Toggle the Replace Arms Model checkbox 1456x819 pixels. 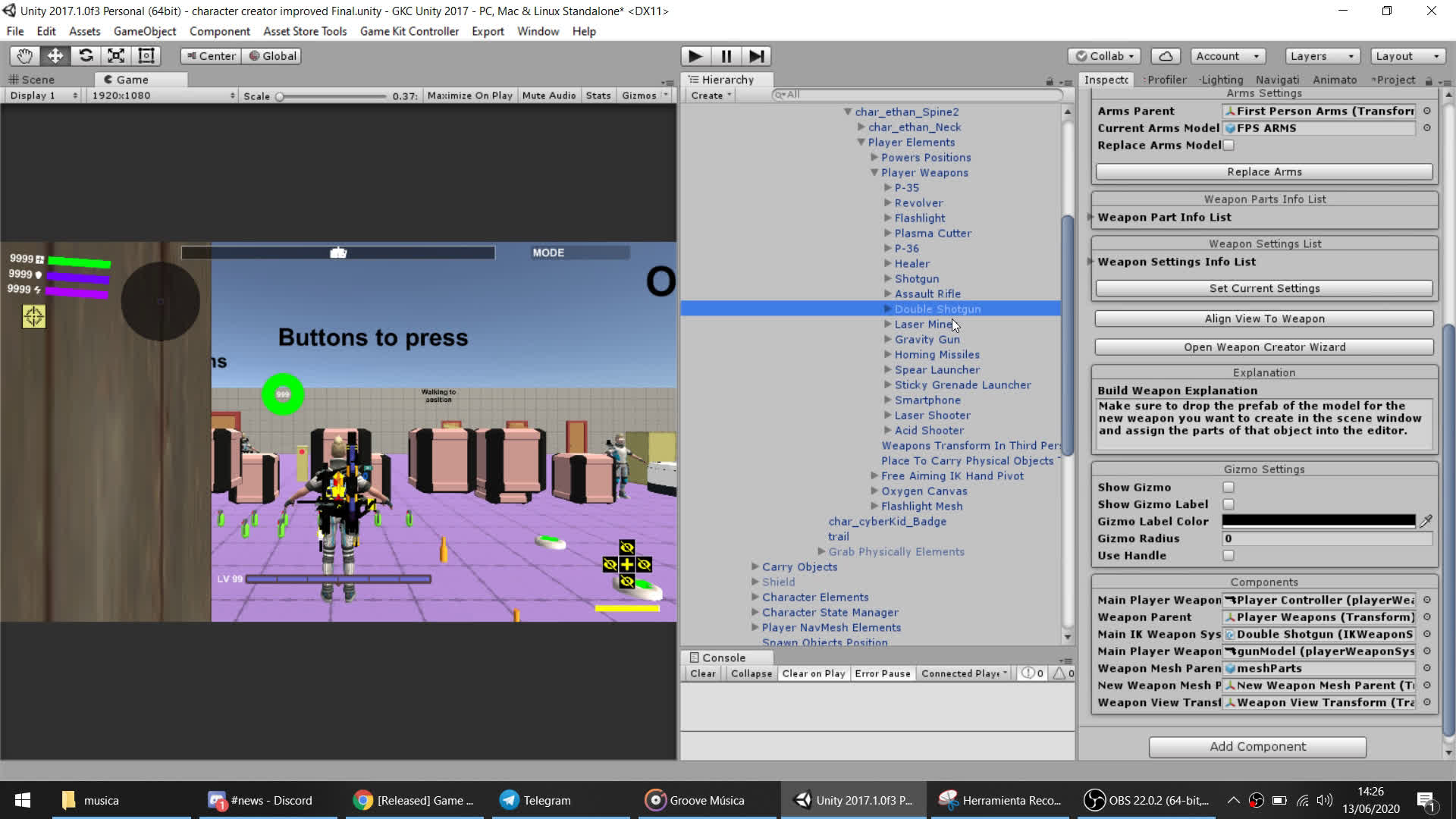(x=1228, y=146)
